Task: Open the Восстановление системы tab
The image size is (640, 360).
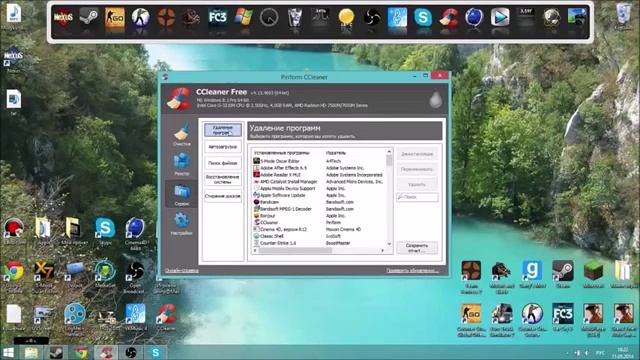Action: (222, 180)
